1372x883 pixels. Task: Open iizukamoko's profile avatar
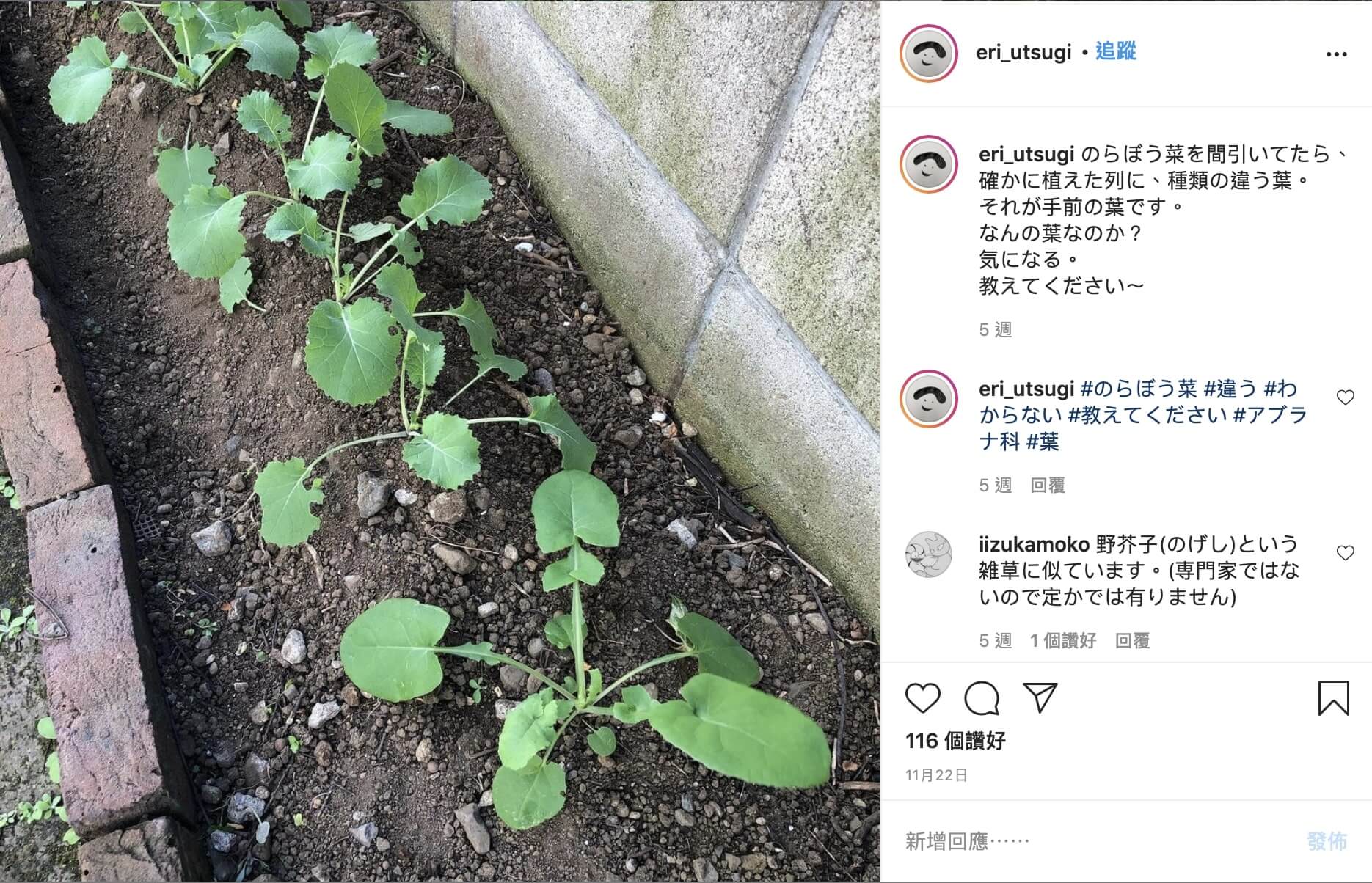(929, 554)
